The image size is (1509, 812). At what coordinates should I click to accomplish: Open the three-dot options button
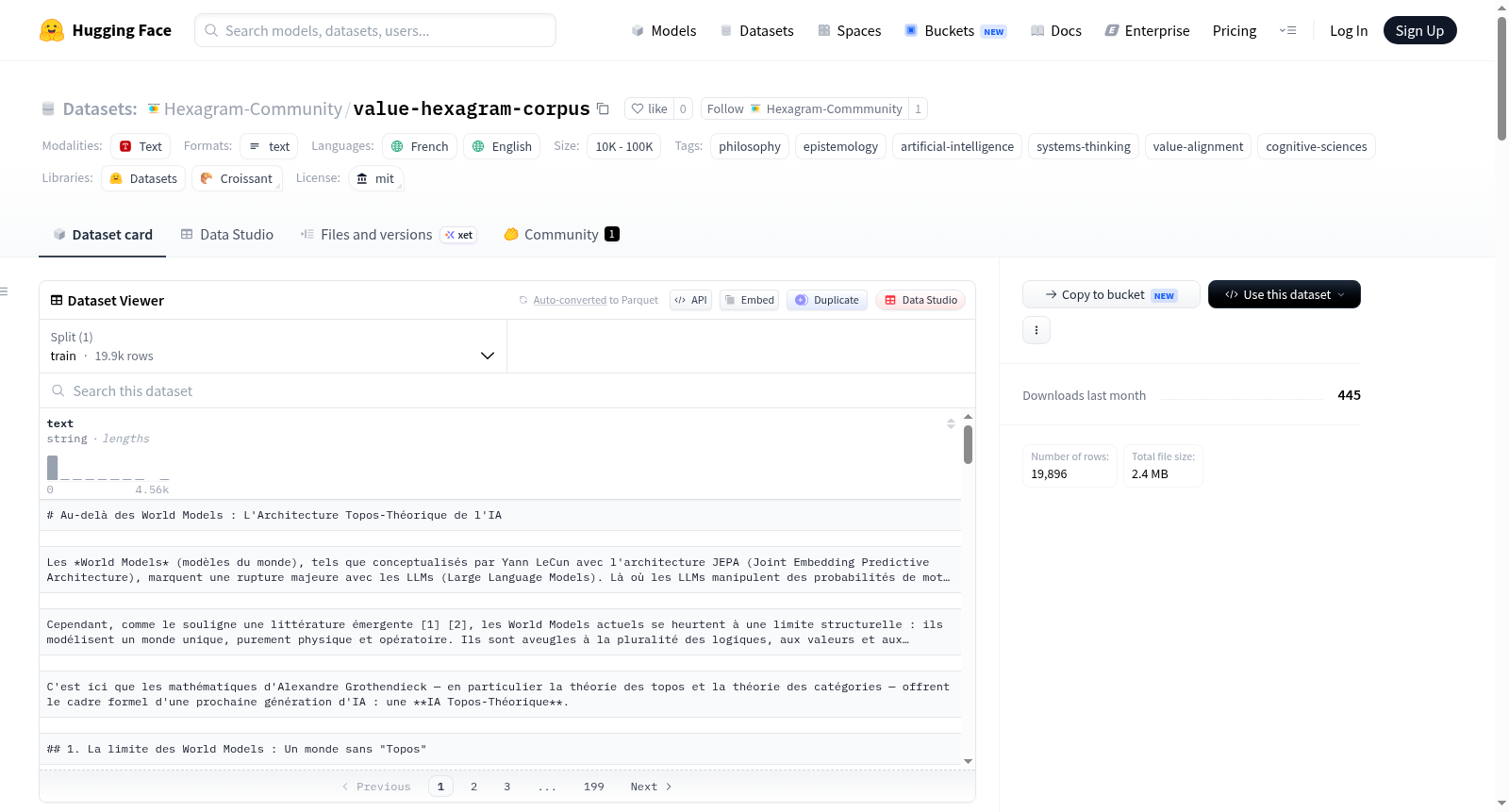(x=1036, y=330)
